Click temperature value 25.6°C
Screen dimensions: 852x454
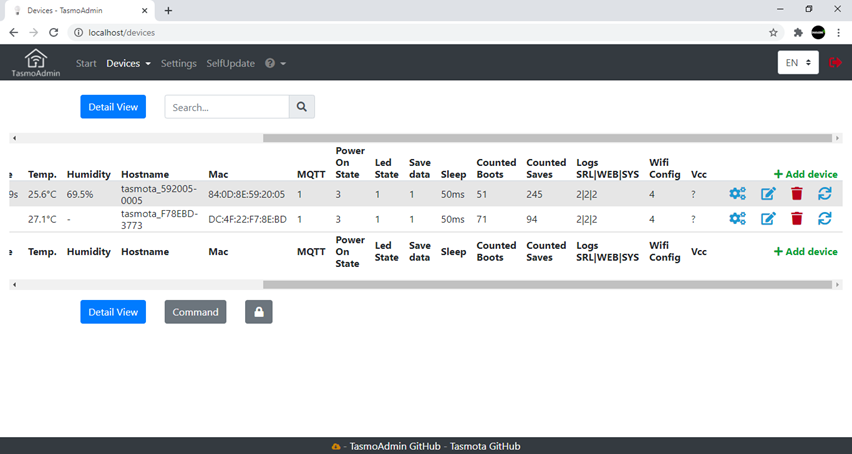[42, 194]
